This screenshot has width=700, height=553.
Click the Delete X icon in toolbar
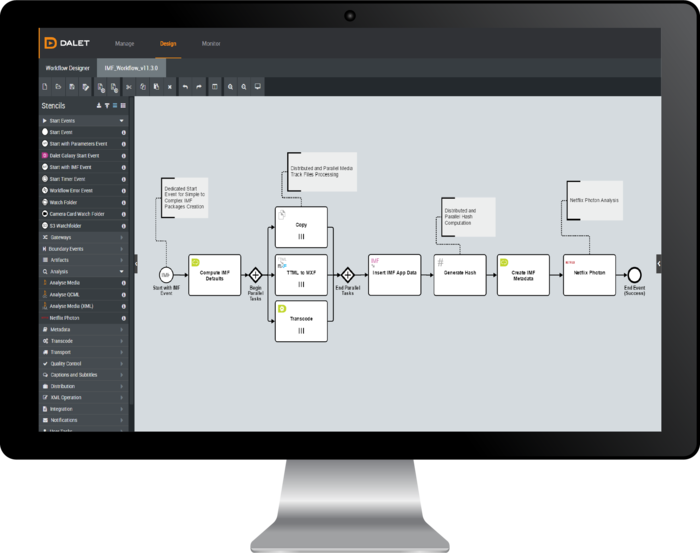[x=170, y=87]
